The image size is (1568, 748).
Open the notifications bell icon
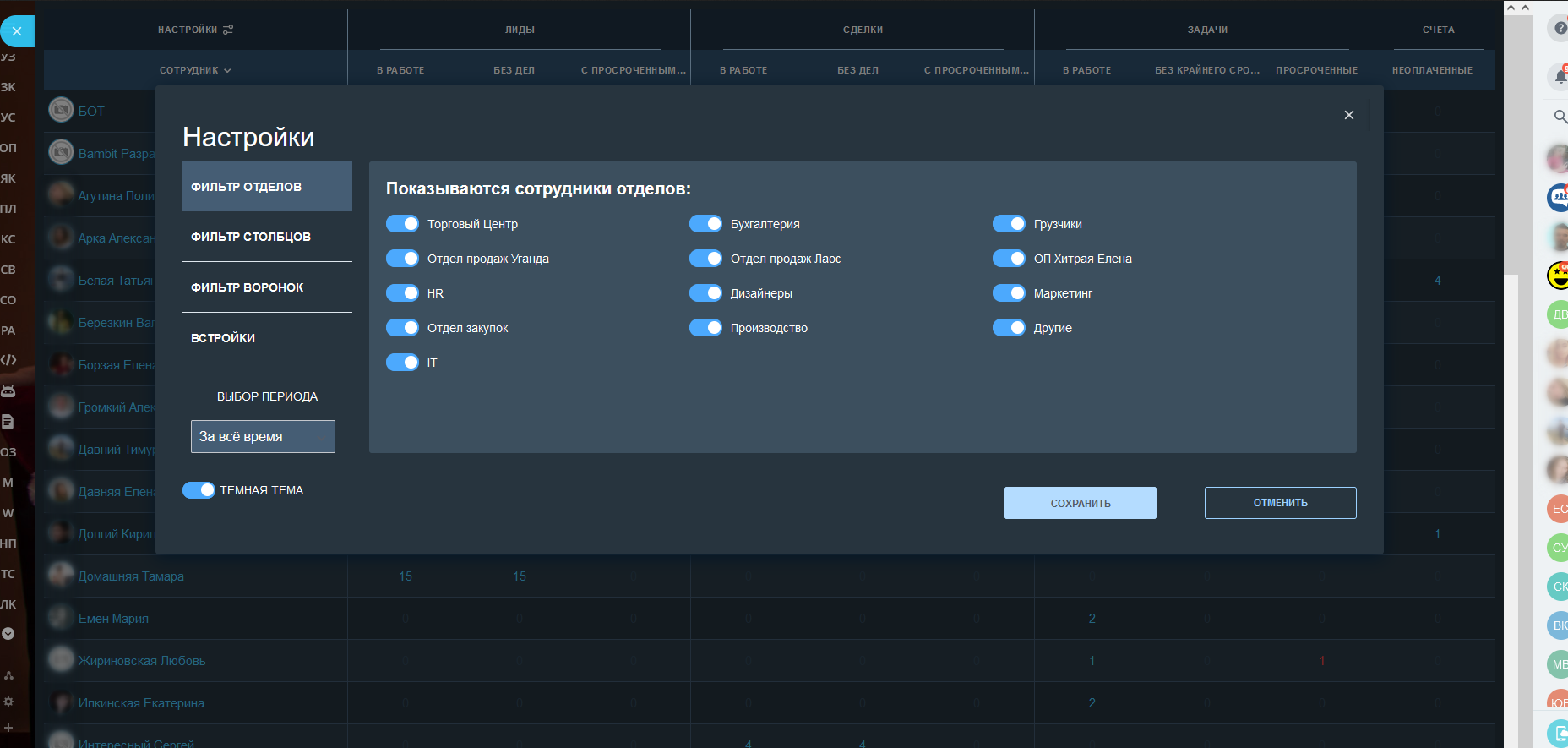click(x=1560, y=76)
